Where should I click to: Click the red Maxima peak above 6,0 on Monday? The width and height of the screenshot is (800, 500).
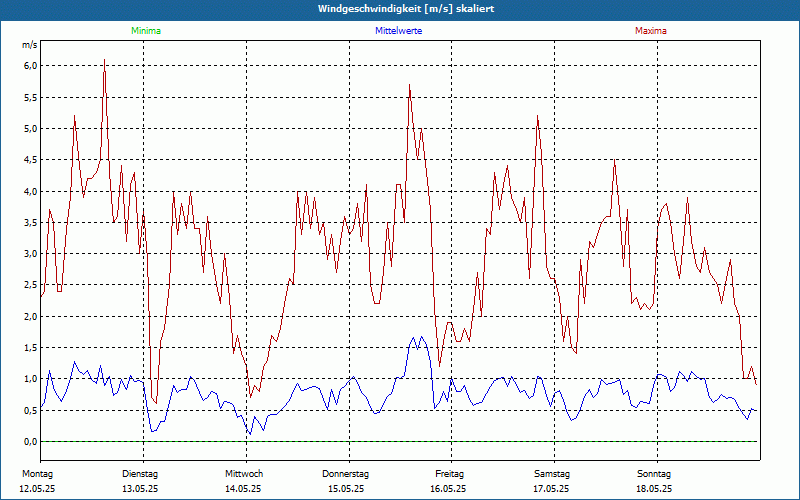click(105, 61)
